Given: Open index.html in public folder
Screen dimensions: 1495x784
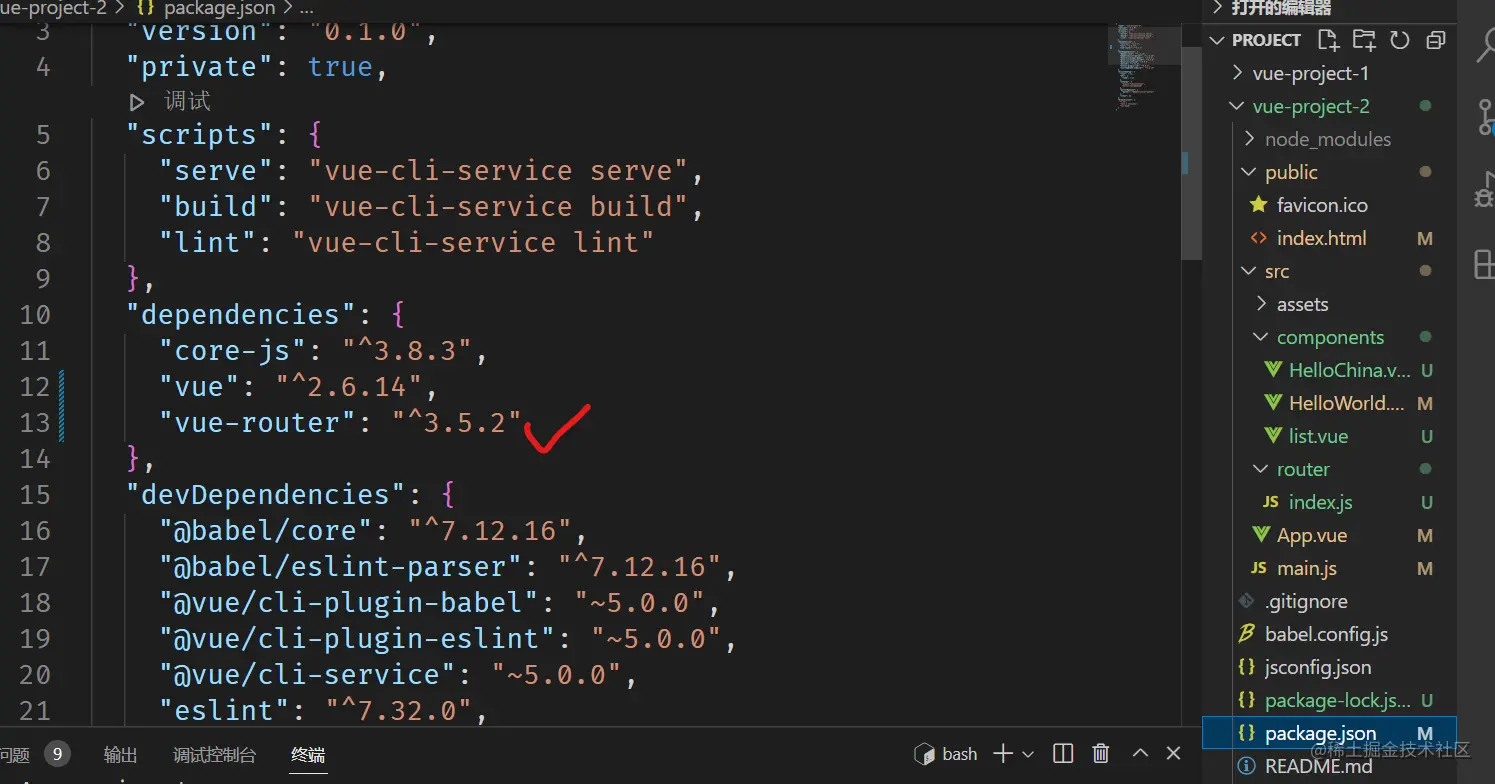Looking at the screenshot, I should (1321, 238).
